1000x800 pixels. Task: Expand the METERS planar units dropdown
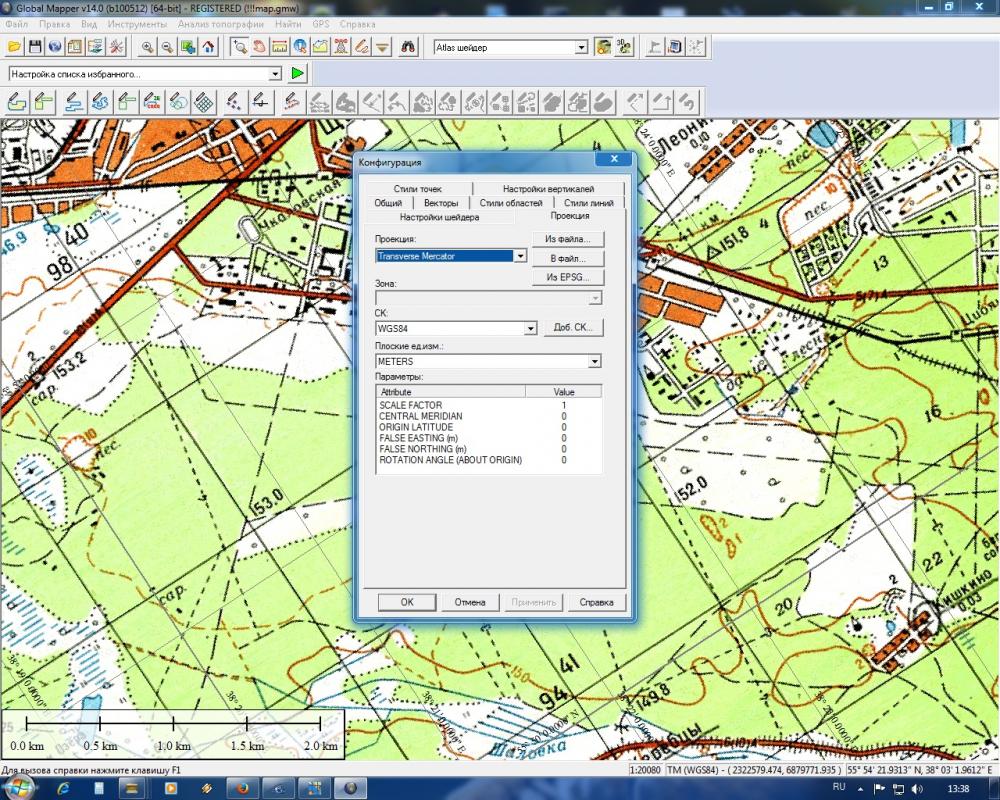595,361
